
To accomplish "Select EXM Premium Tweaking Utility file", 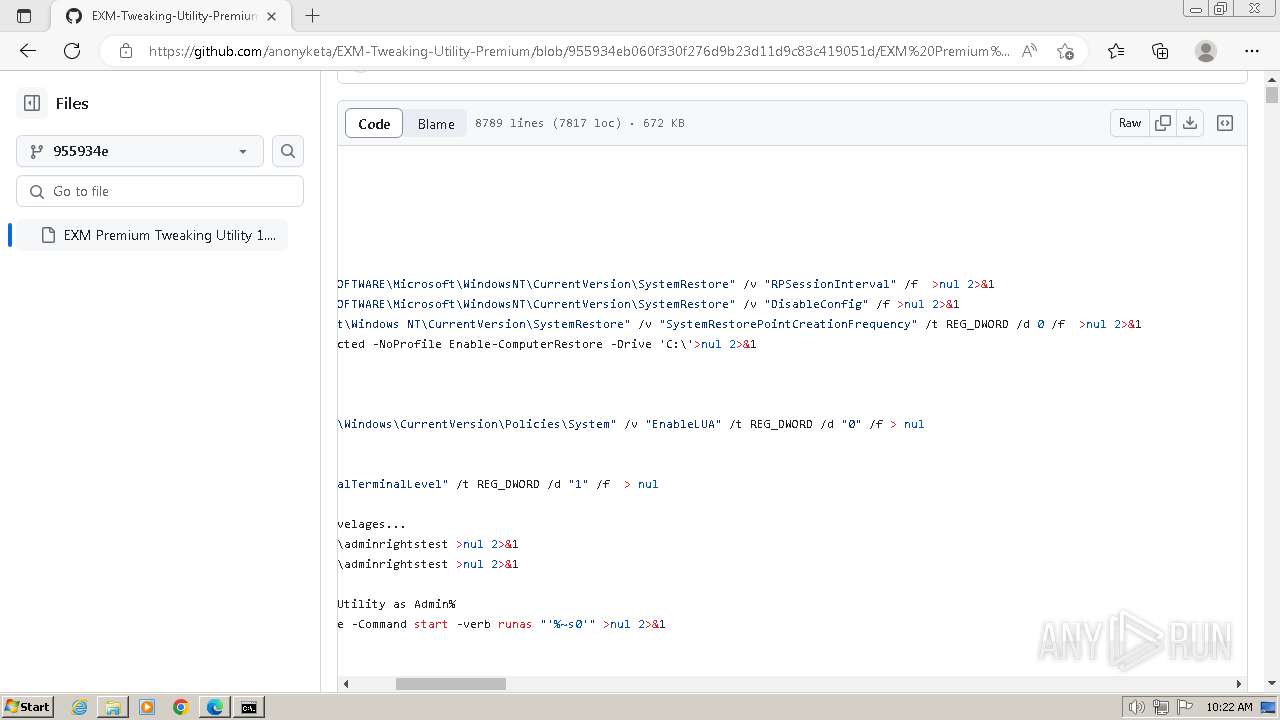I will pyautogui.click(x=152, y=235).
